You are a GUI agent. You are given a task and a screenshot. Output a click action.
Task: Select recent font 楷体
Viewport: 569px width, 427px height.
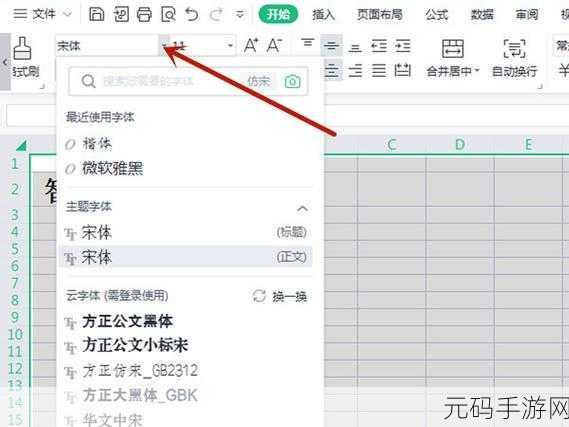click(97, 144)
